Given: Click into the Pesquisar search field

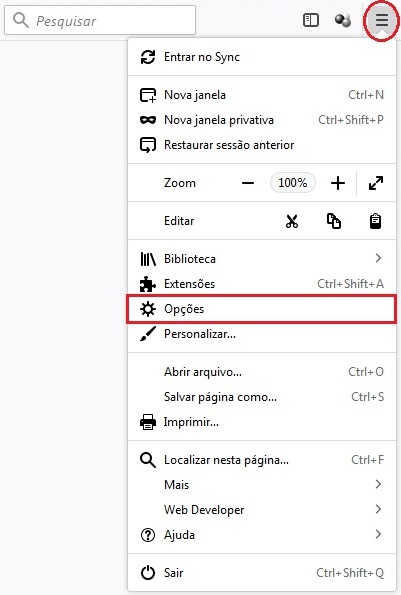Looking at the screenshot, I should coord(100,20).
